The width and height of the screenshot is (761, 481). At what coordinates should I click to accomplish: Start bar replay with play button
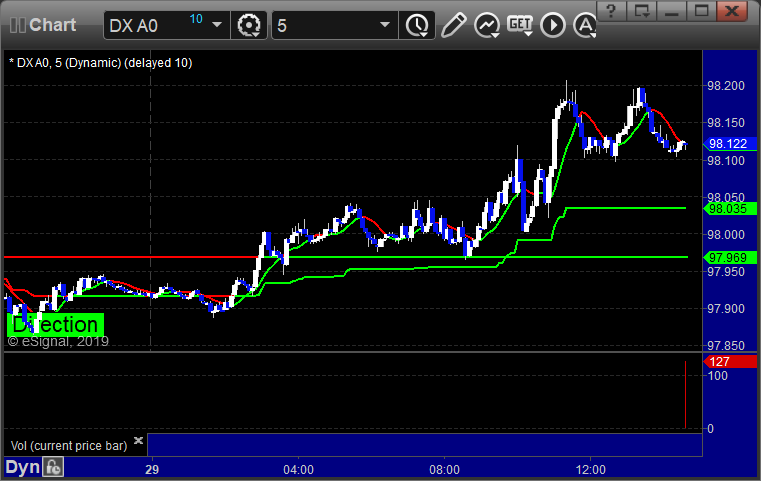pyautogui.click(x=553, y=25)
